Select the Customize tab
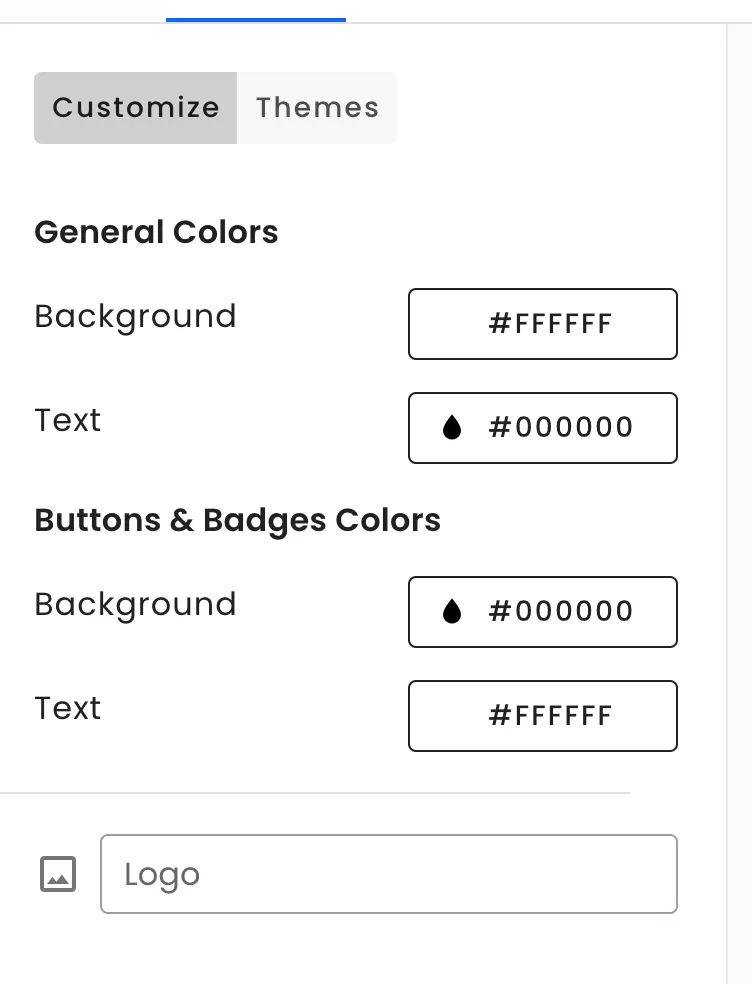 (x=136, y=108)
